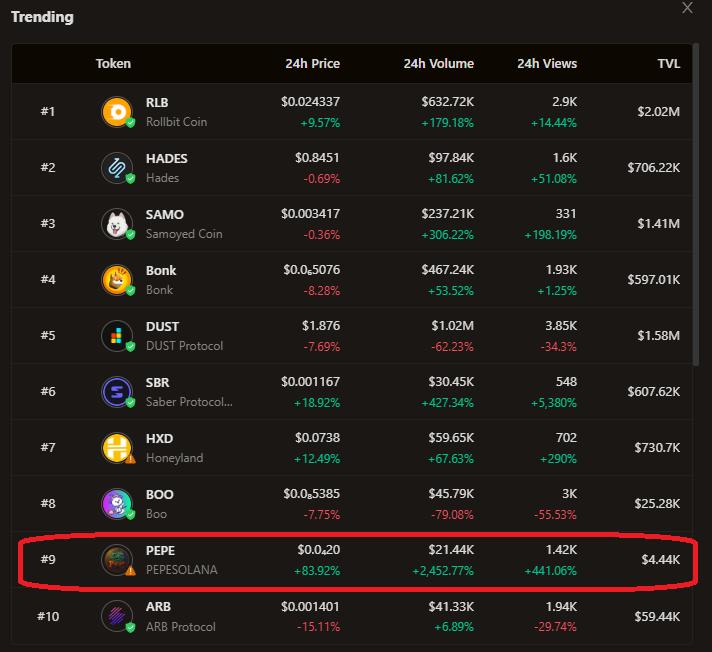Viewport: 712px width, 652px height.
Task: Open the Bonk token name
Action: tap(161, 271)
